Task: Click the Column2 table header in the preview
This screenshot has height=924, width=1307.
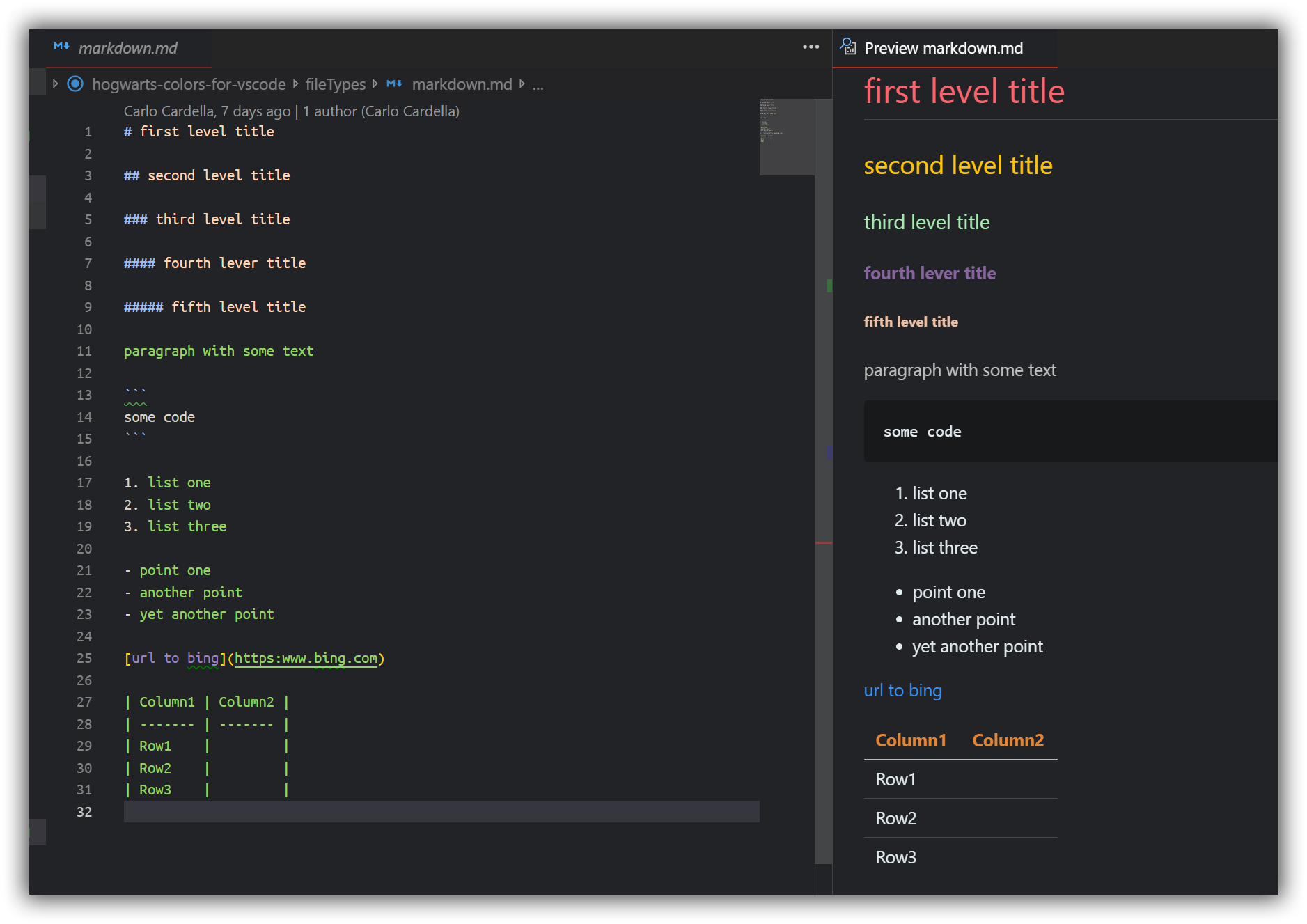Action: coord(1008,741)
